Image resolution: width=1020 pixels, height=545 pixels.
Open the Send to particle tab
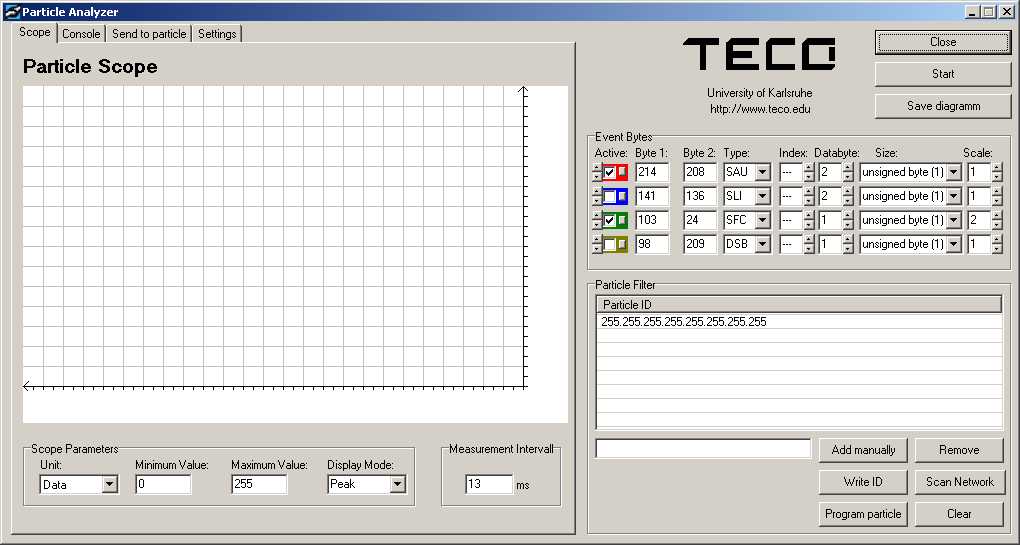[x=149, y=34]
